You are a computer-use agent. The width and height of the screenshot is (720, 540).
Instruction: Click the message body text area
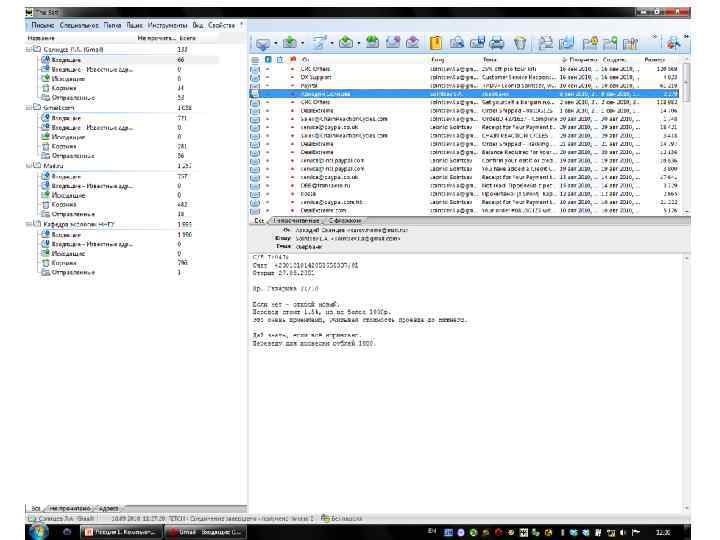(466, 381)
